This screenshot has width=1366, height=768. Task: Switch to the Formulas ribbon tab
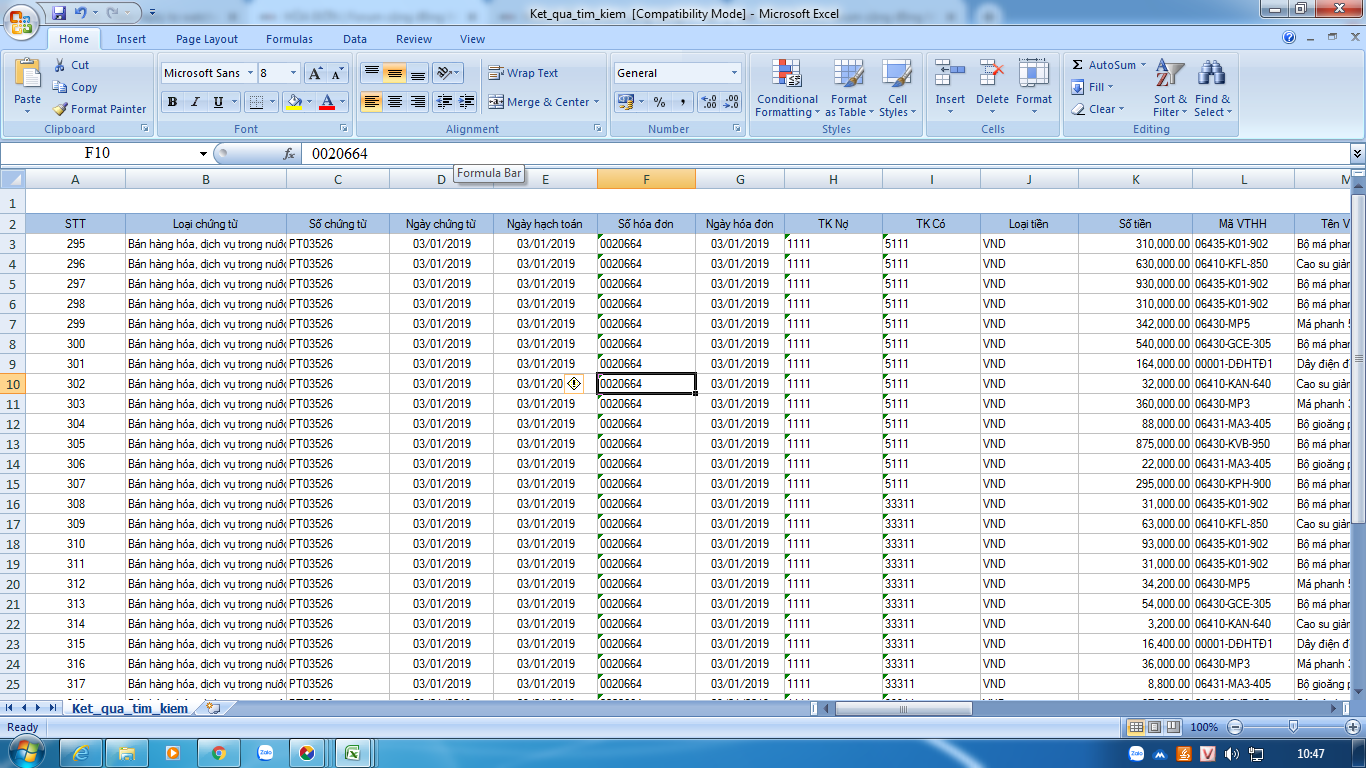pyautogui.click(x=289, y=39)
